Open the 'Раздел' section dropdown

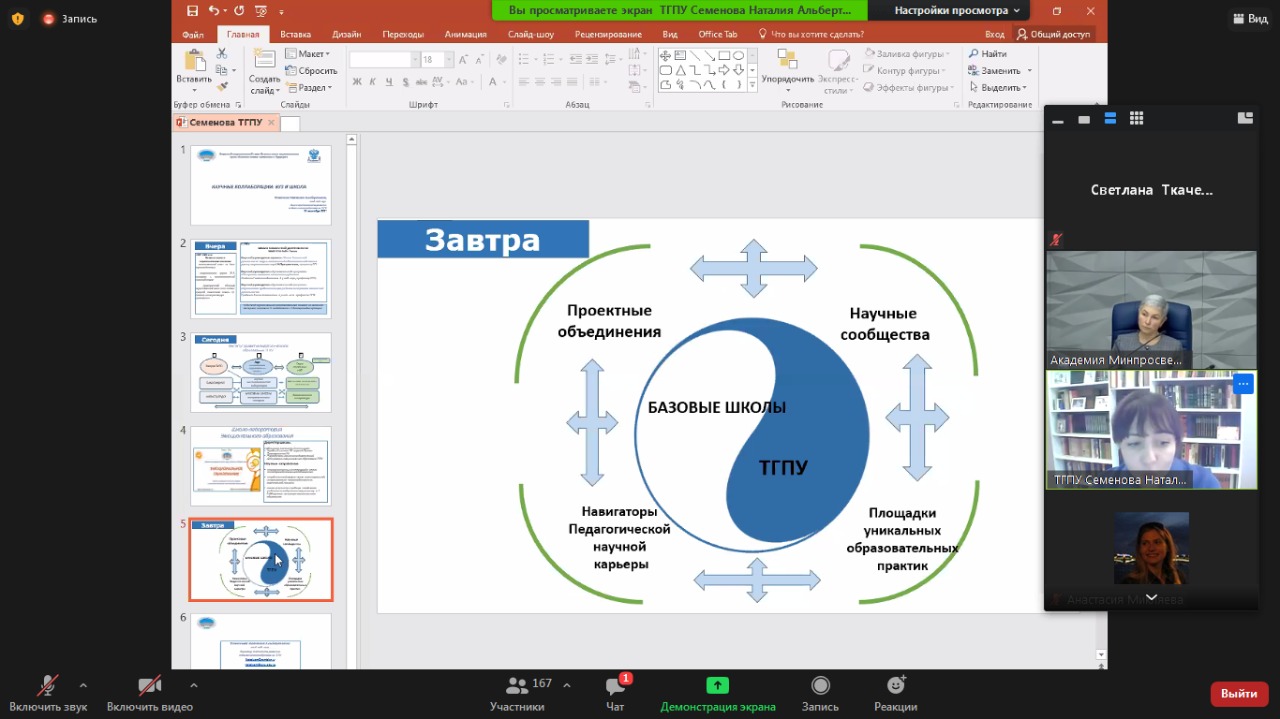(x=309, y=88)
